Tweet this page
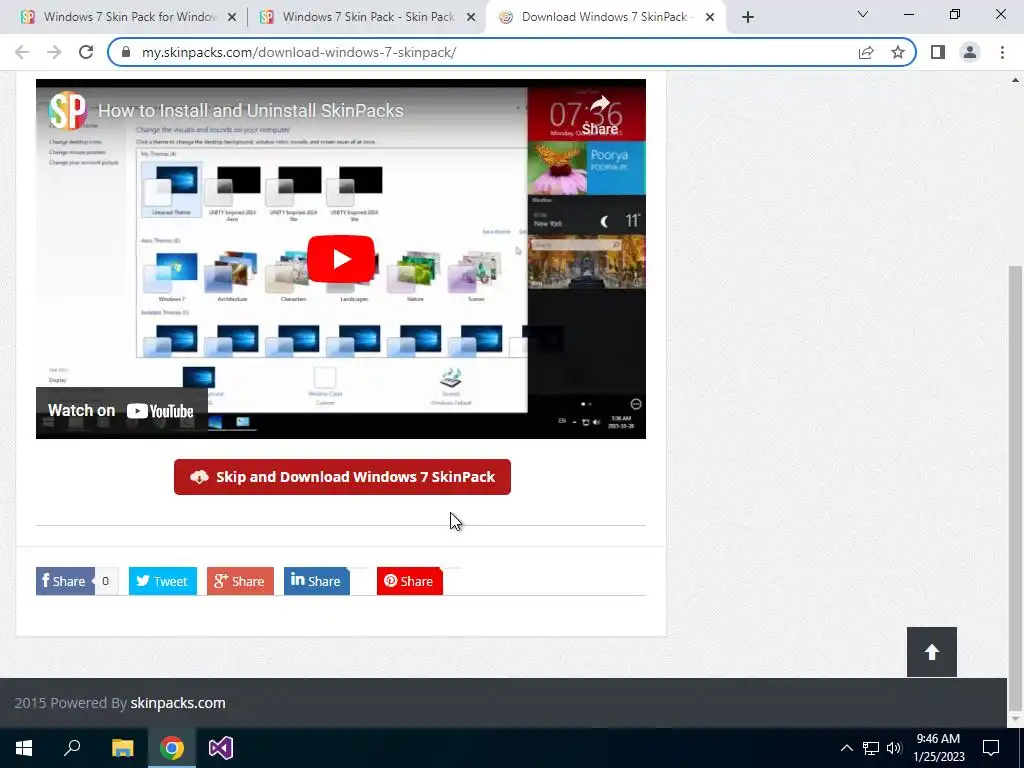 point(163,581)
